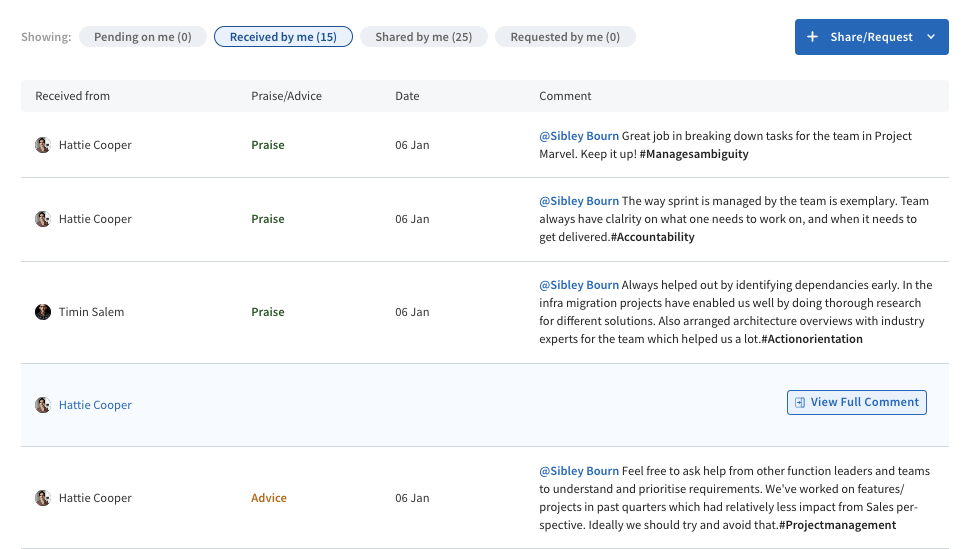Click the #Accountability hashtag
The image size is (968, 549).
coord(651,237)
